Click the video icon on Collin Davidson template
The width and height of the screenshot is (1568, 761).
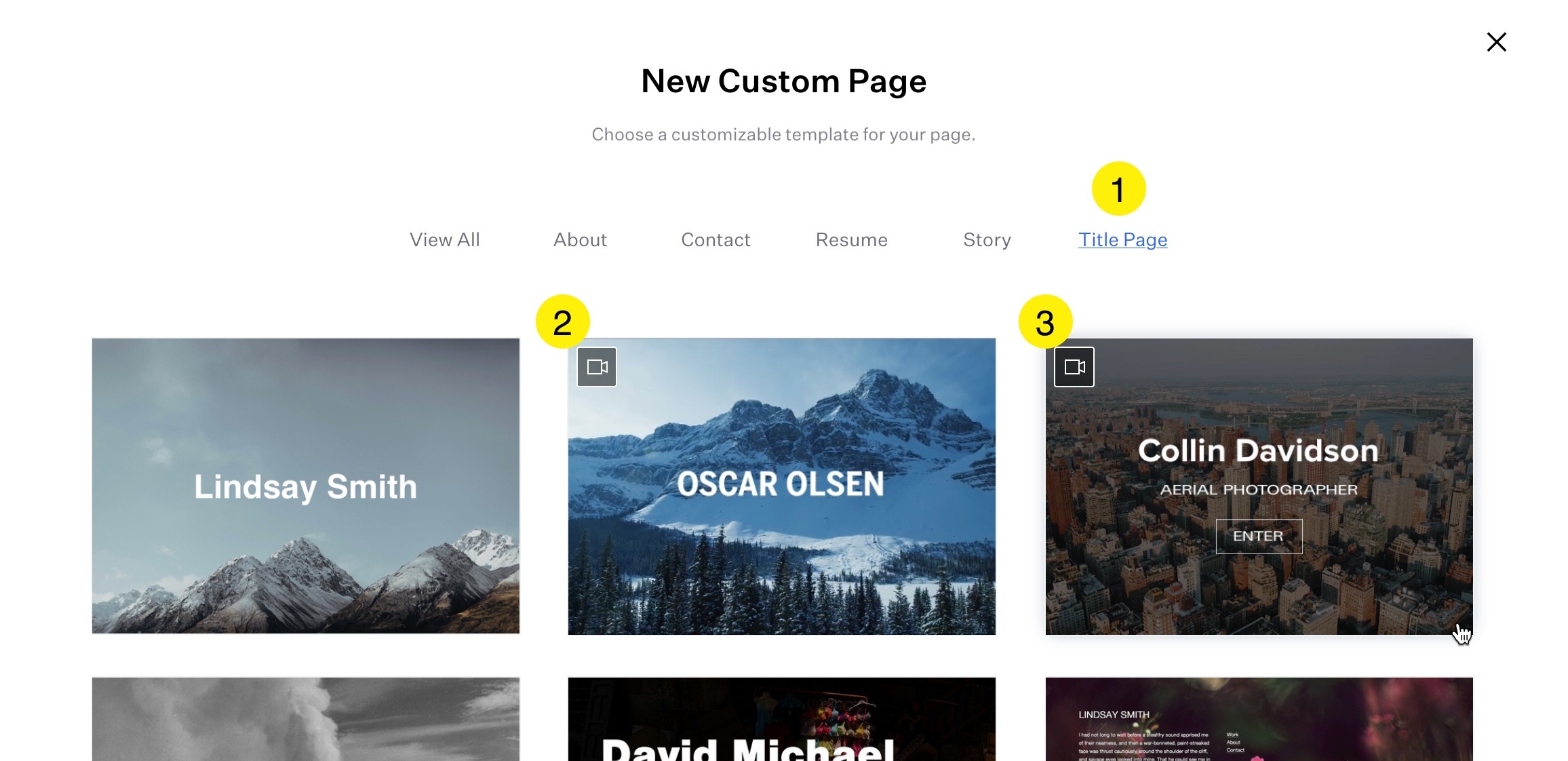[1074, 367]
